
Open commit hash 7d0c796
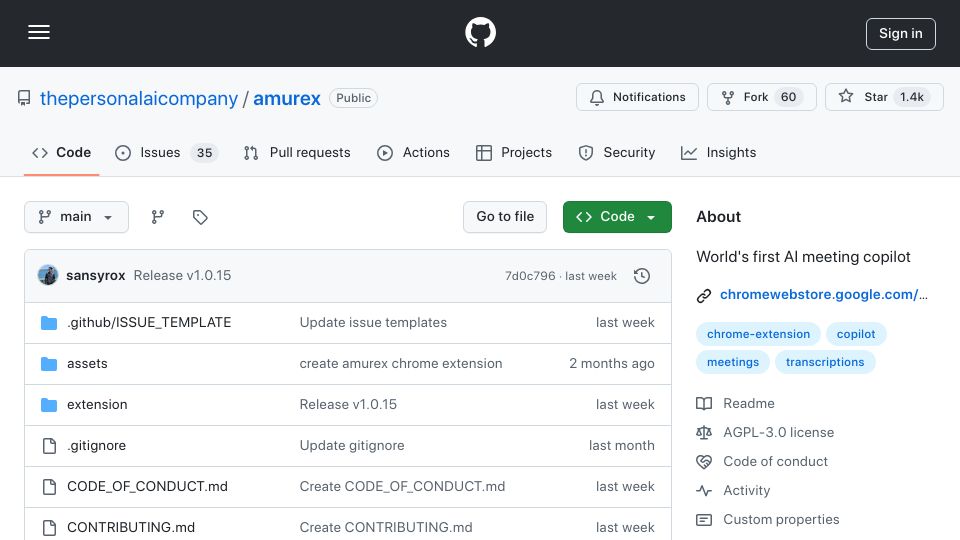pos(530,276)
